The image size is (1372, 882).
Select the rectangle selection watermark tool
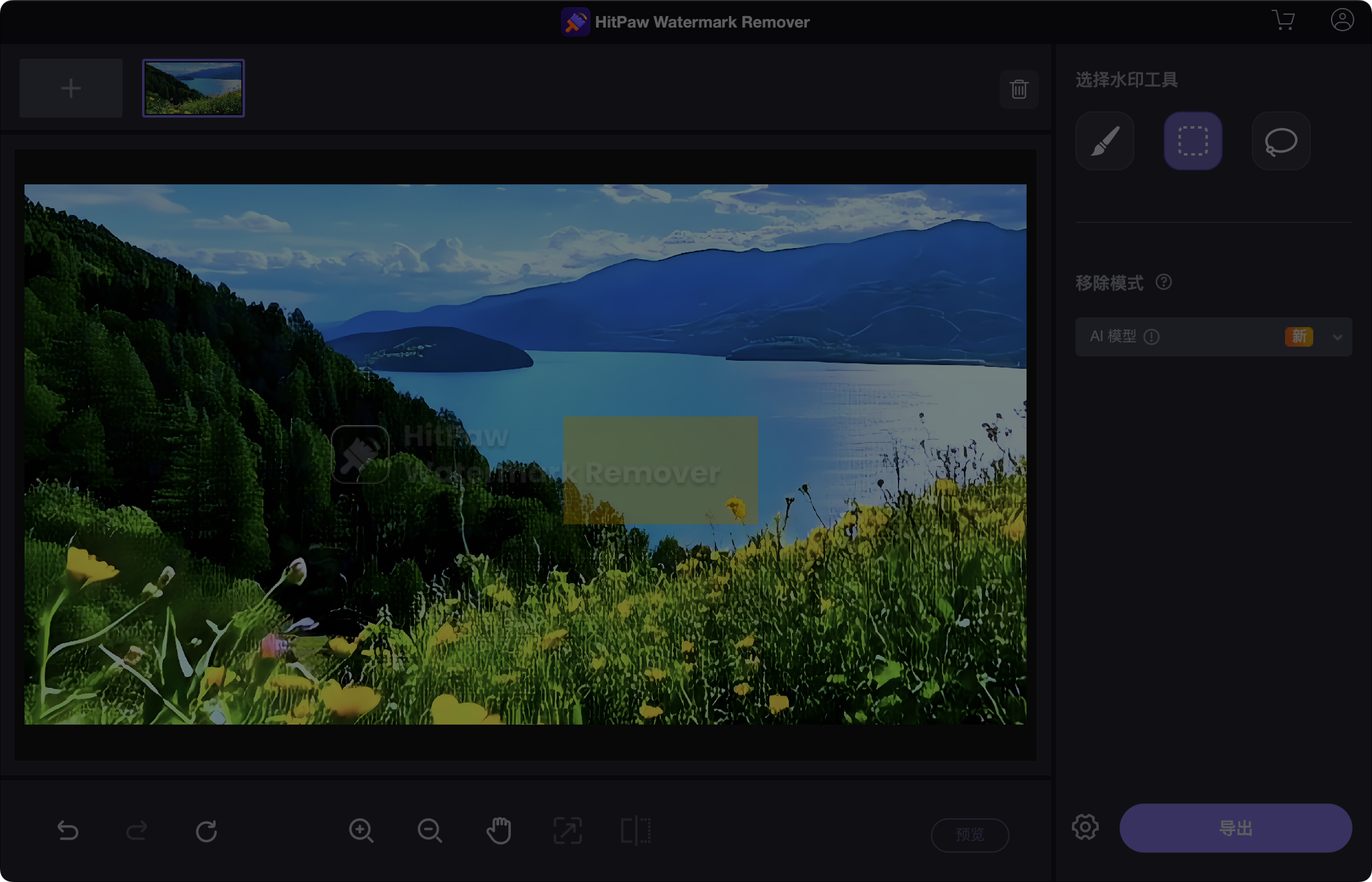[1193, 140]
